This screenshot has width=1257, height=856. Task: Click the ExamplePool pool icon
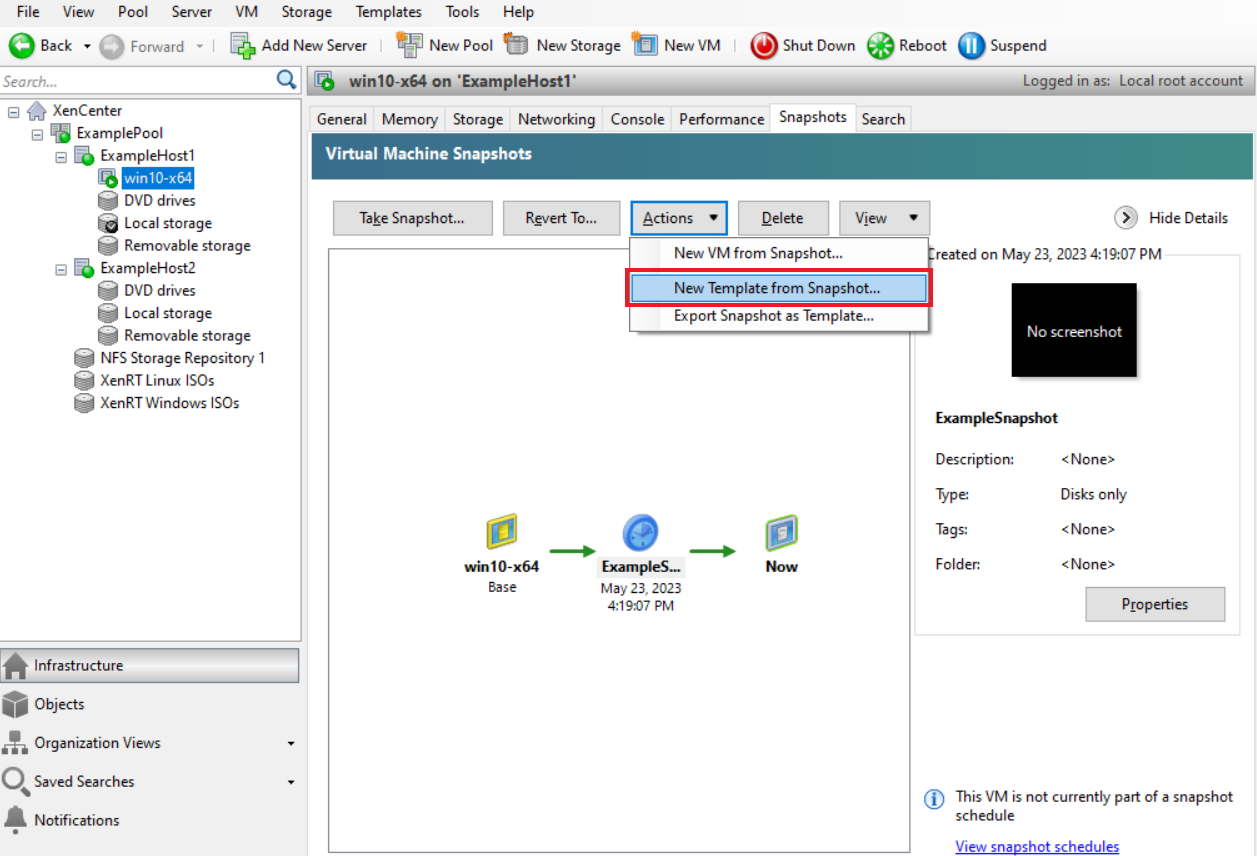60,133
